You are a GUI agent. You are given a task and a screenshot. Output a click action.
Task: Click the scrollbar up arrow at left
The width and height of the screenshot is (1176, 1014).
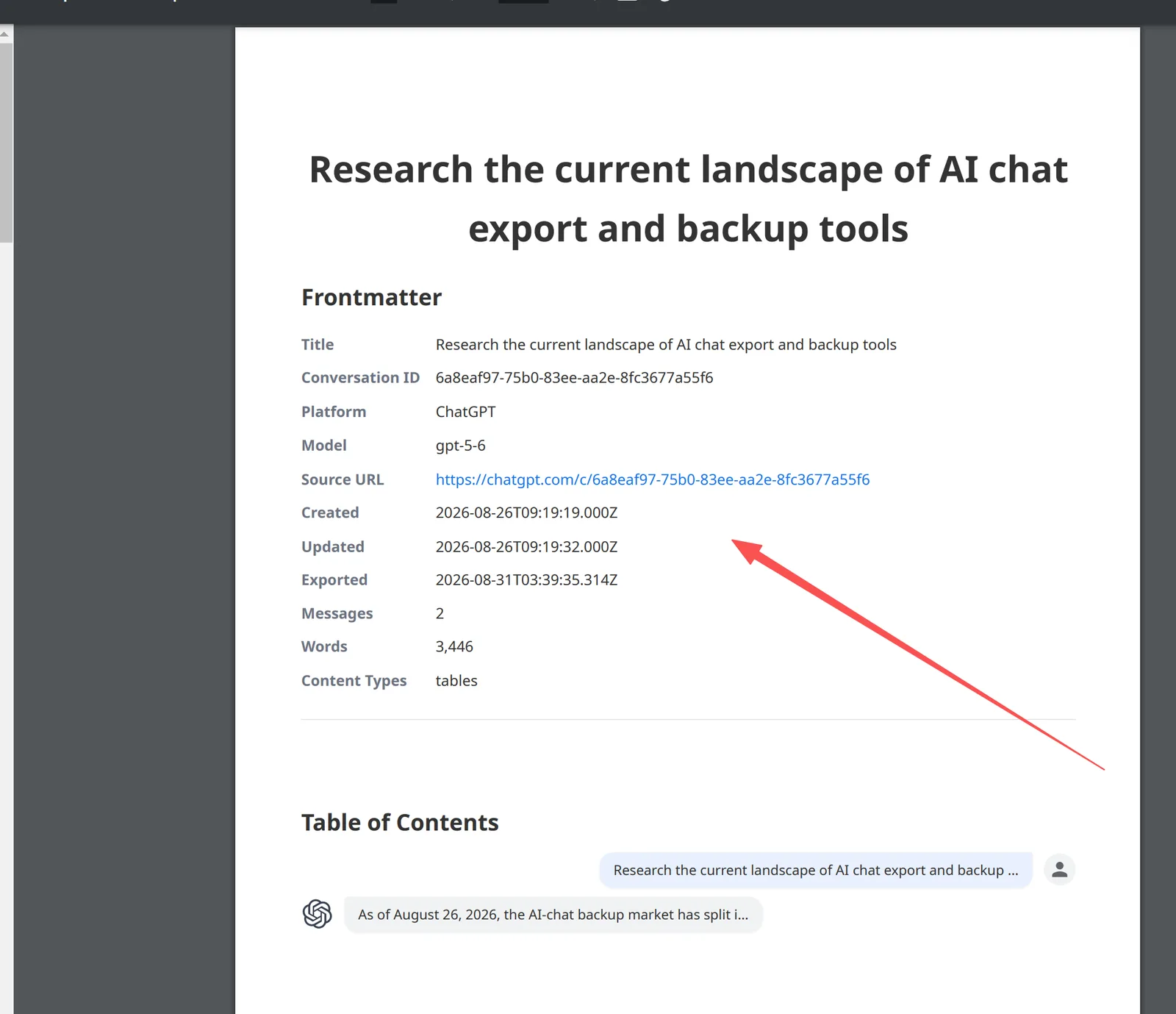(5, 34)
